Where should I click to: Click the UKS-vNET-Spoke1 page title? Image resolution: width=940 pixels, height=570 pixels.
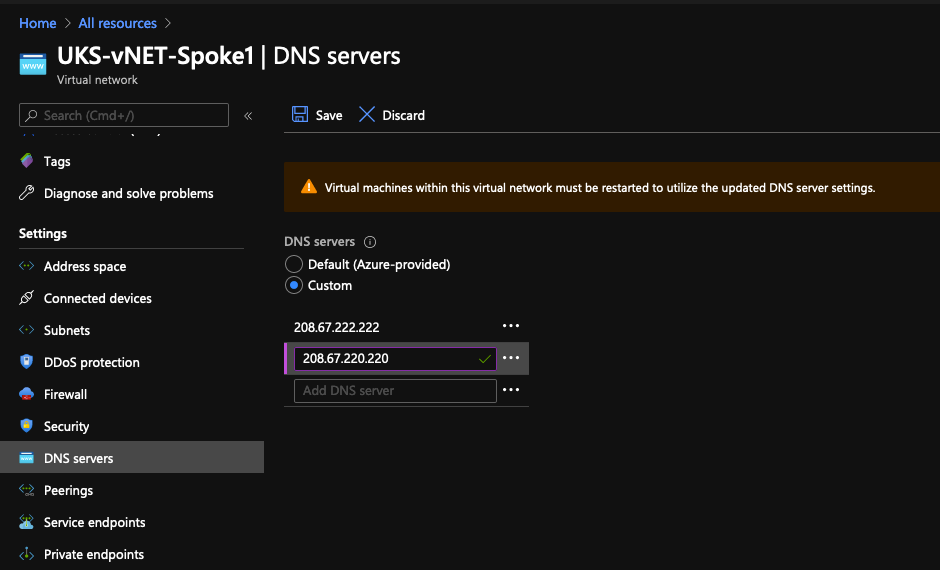[155, 56]
